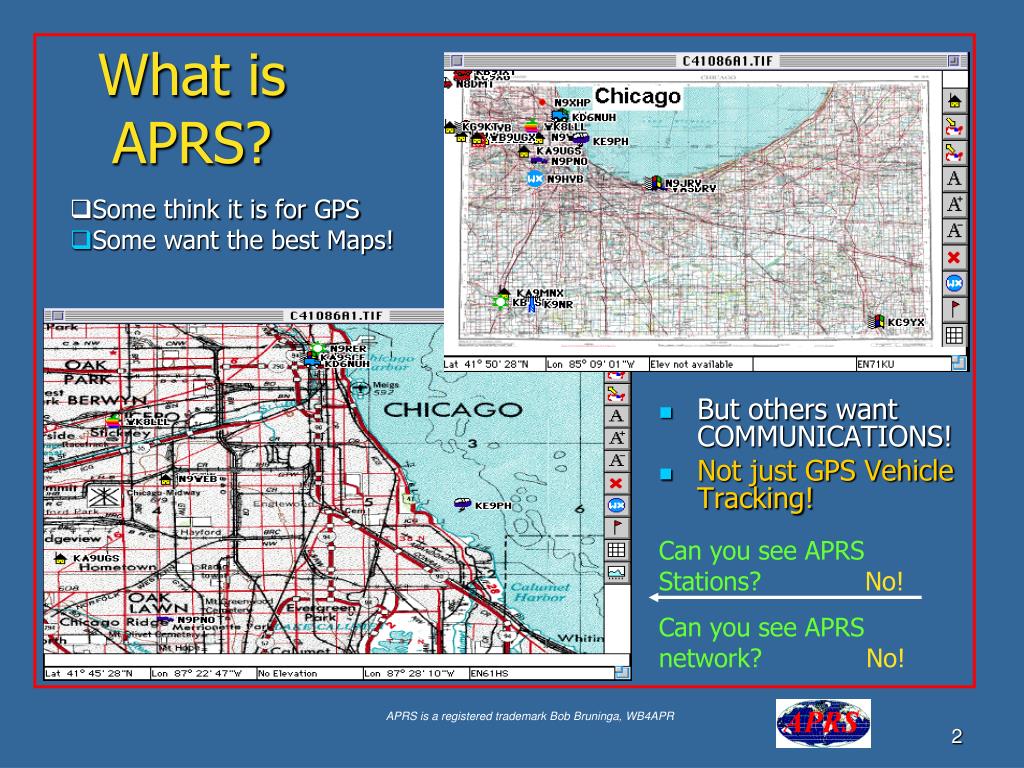Click the APRS trademark footer text
Screen dimensions: 1024x768
pos(530,716)
